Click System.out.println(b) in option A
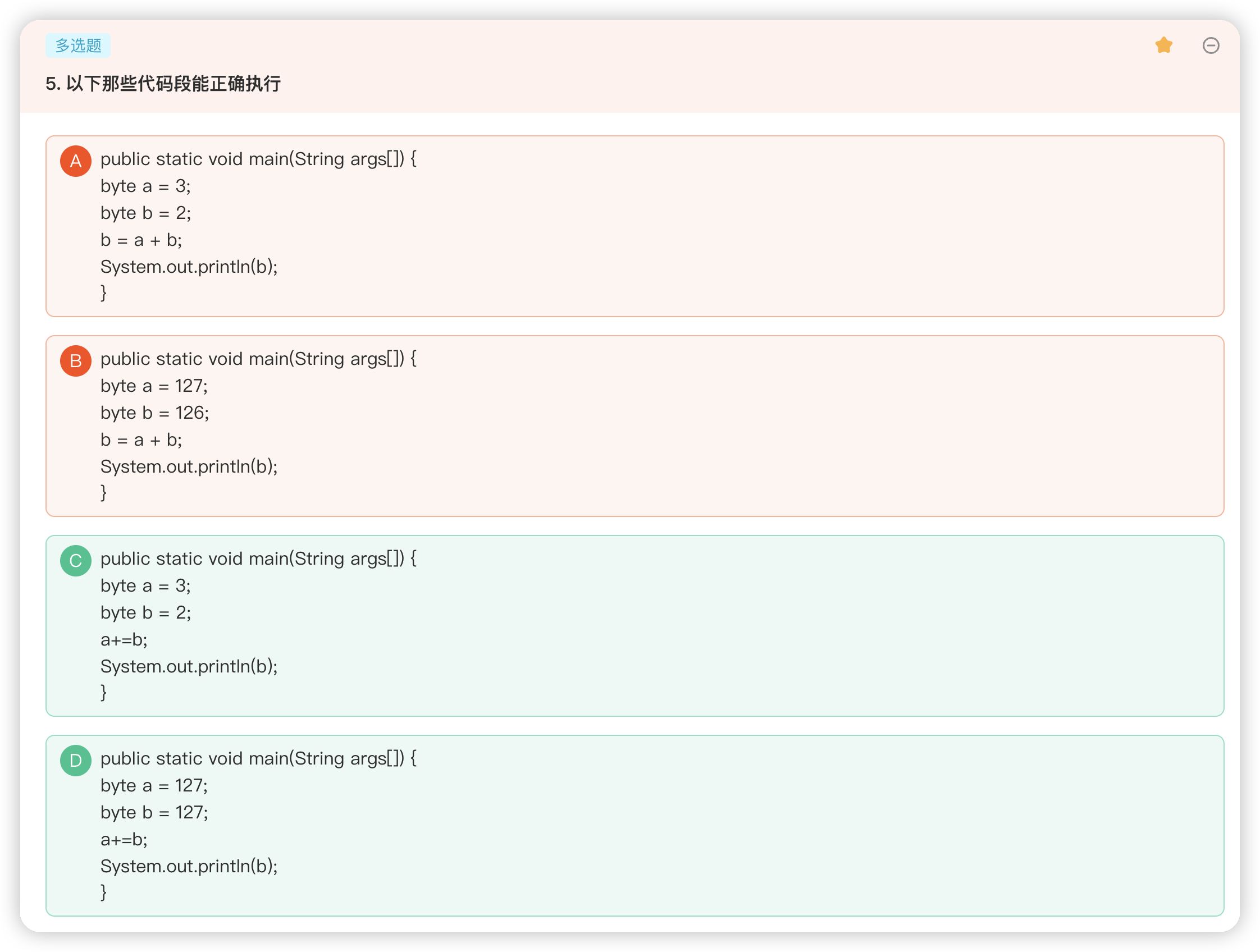The width and height of the screenshot is (1260, 952). pyautogui.click(x=189, y=267)
